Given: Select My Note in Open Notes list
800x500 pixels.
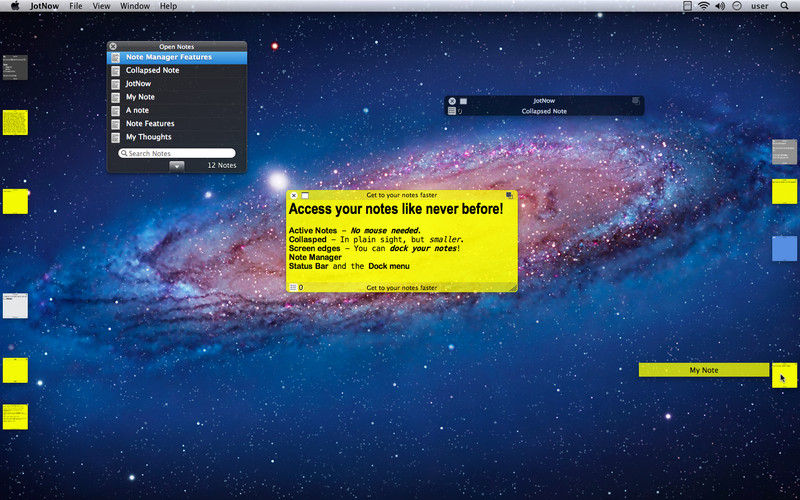Looking at the screenshot, I should point(177,97).
